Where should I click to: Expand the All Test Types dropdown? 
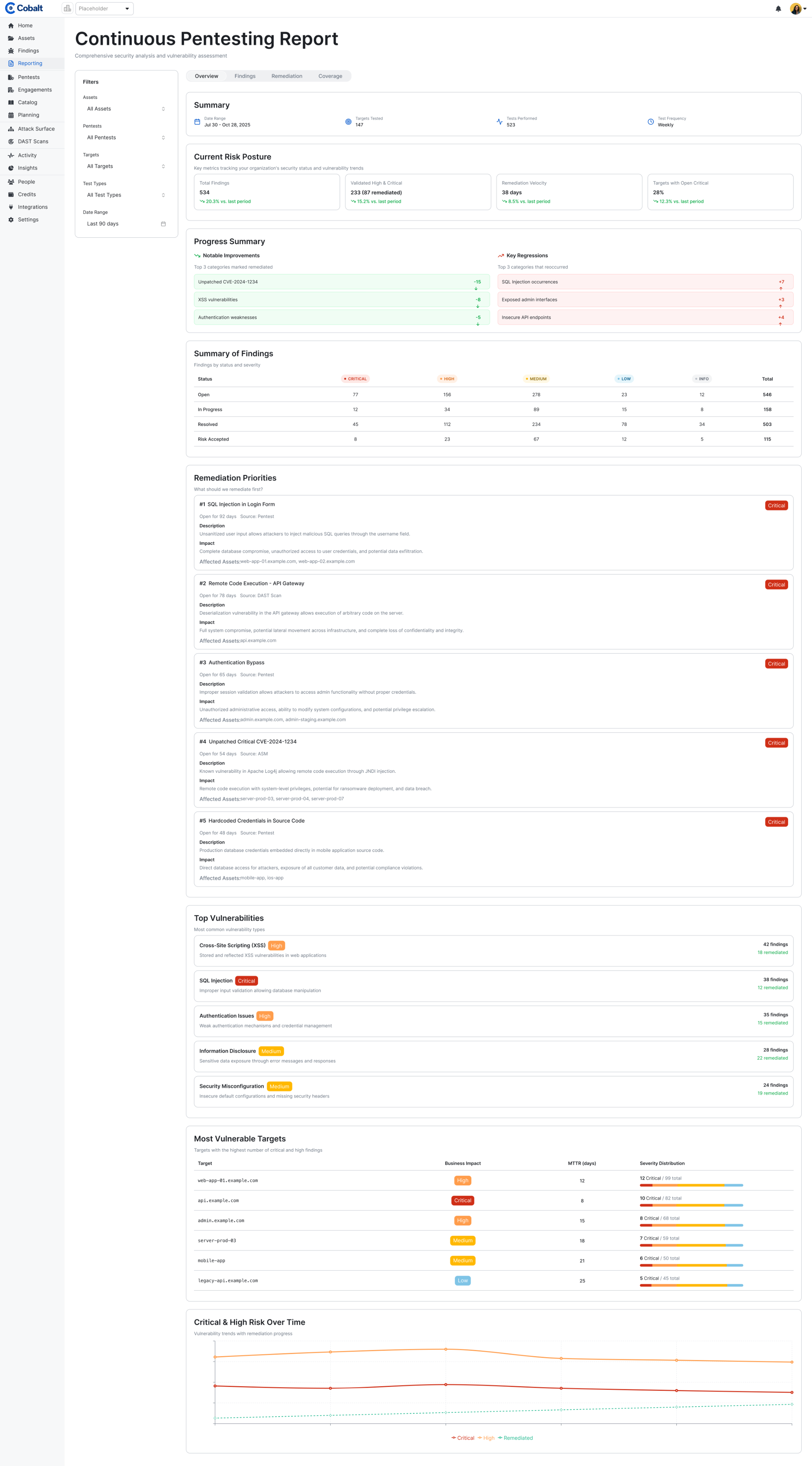(126, 195)
